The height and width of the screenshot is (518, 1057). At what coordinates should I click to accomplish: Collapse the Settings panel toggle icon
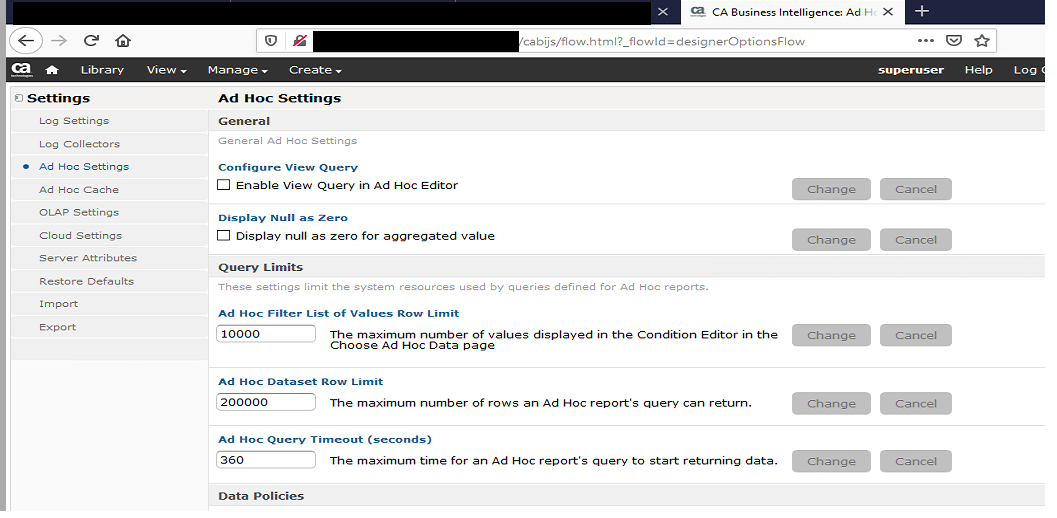(x=19, y=98)
